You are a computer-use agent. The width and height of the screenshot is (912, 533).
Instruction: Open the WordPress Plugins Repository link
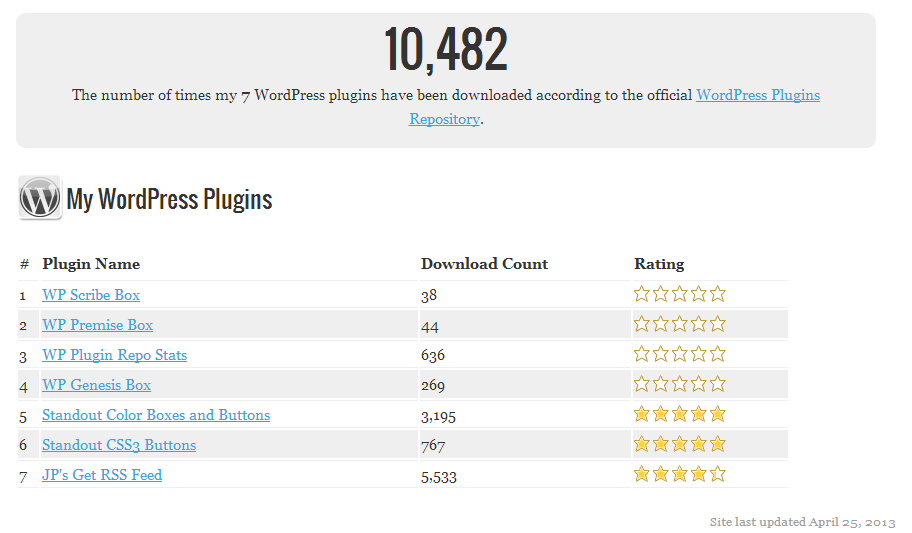click(758, 95)
